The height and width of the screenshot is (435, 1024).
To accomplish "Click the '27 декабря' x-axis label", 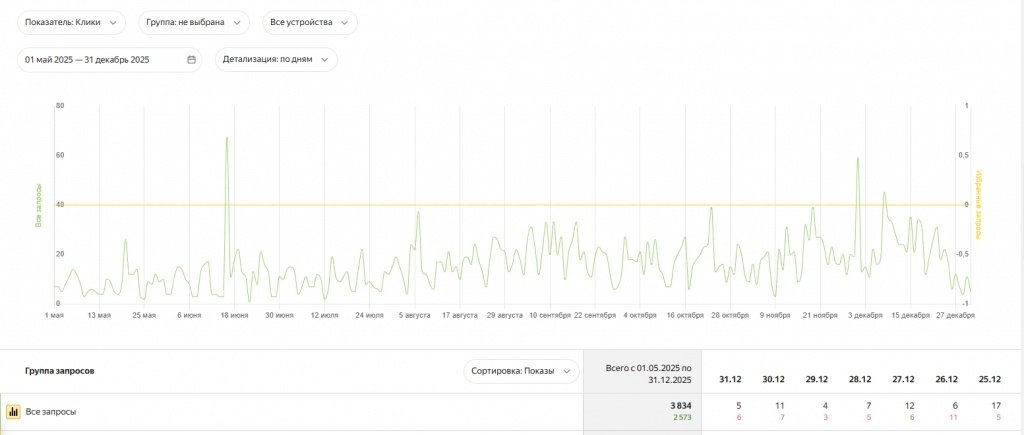I will tap(955, 315).
